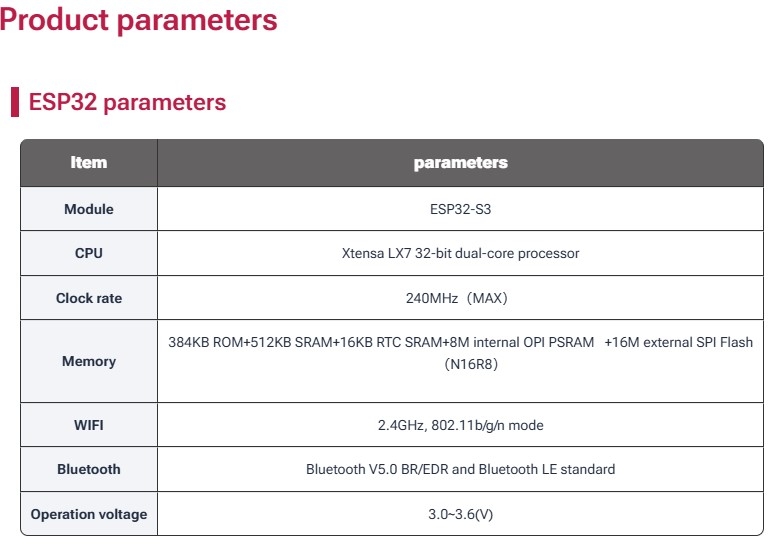The image size is (774, 554).
Task: Click the "Module" row label
Action: click(x=89, y=209)
